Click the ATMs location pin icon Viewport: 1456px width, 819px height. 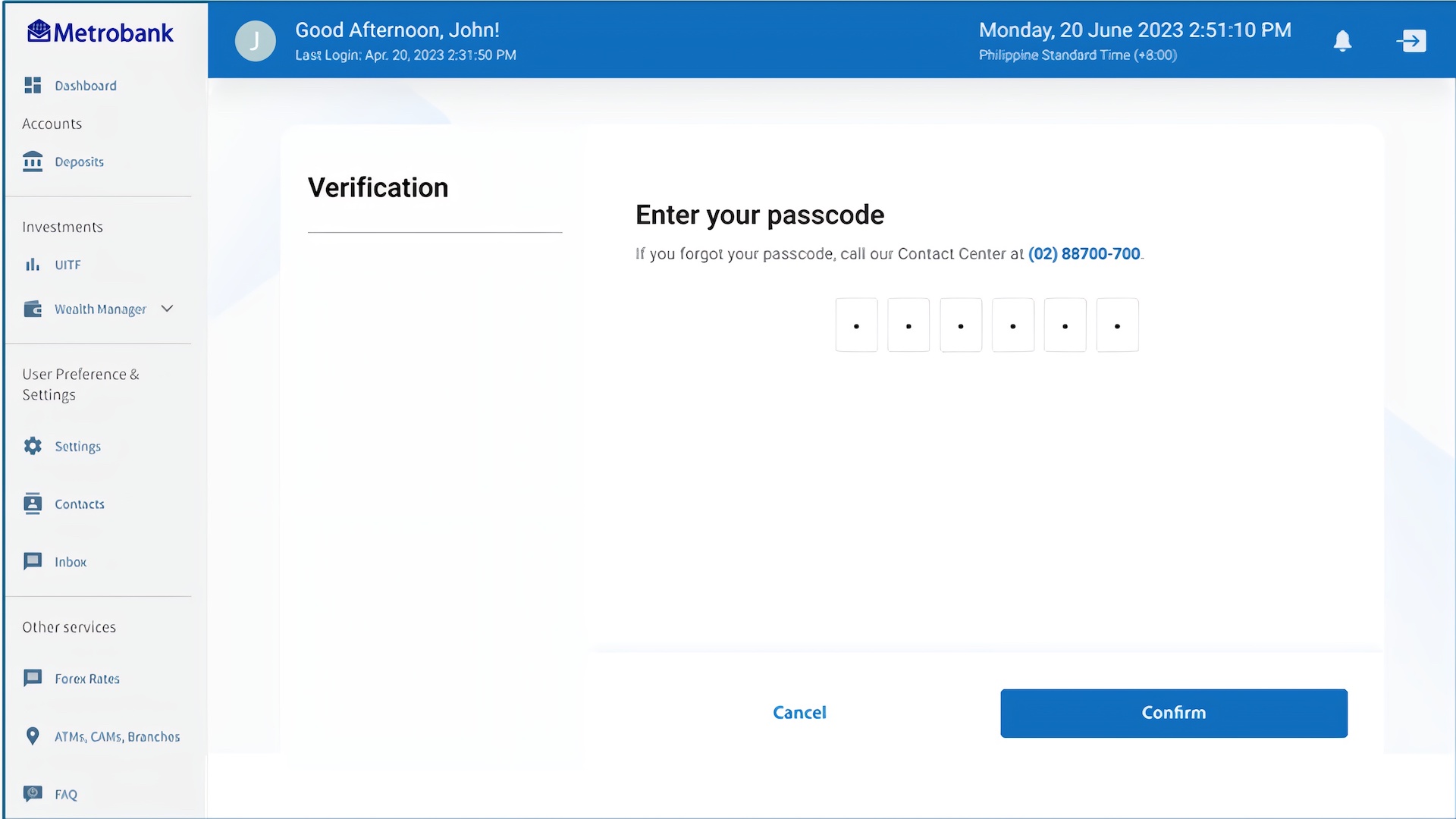coord(33,736)
